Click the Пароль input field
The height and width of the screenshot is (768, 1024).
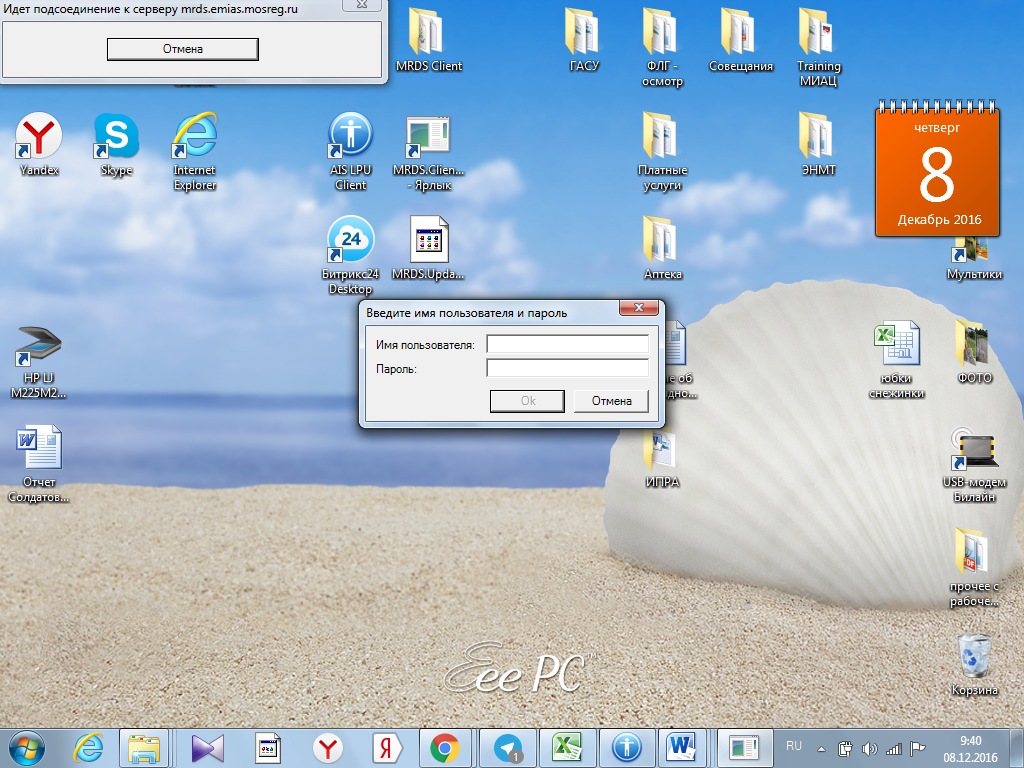(568, 368)
